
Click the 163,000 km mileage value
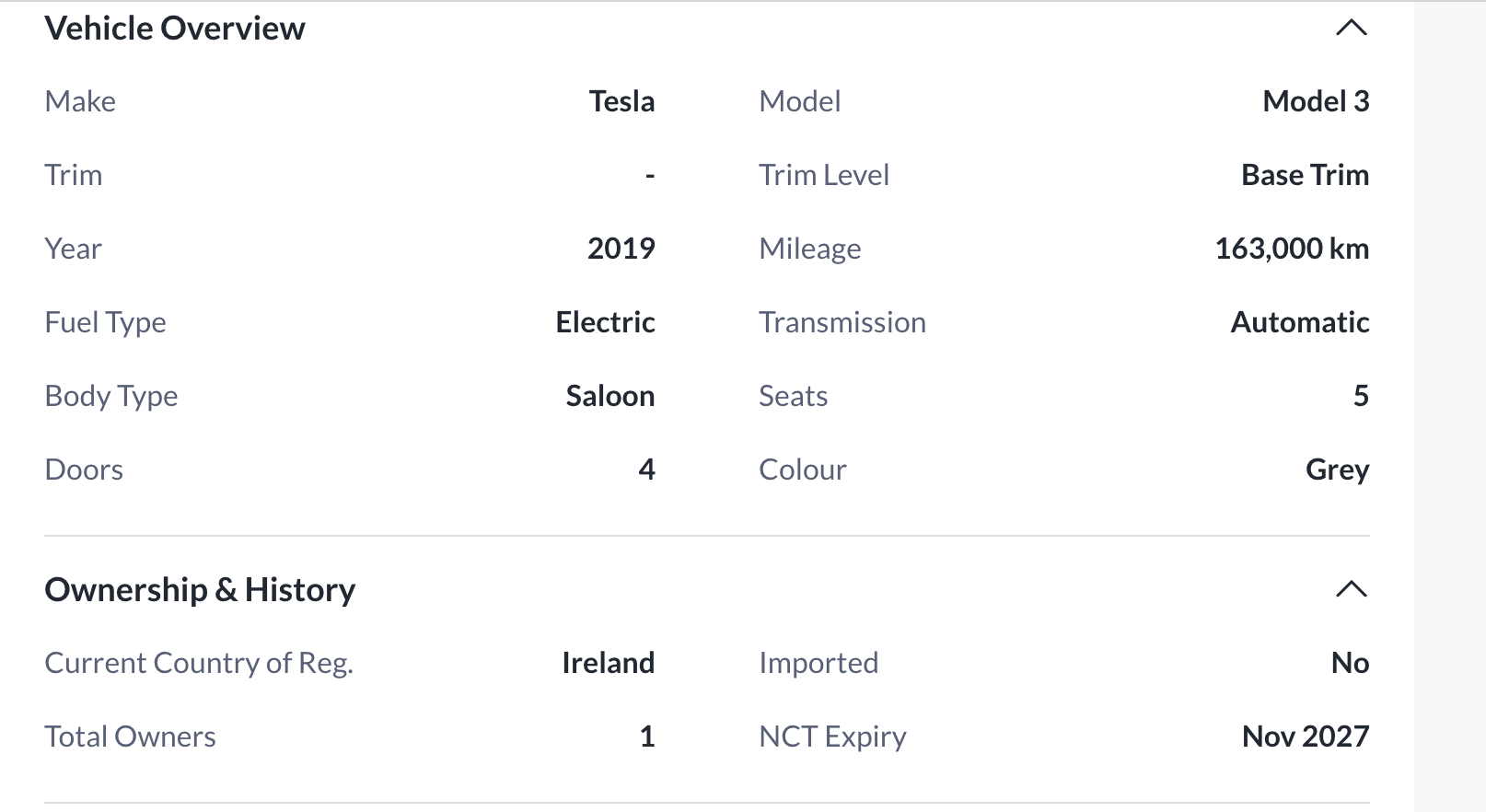1292,249
